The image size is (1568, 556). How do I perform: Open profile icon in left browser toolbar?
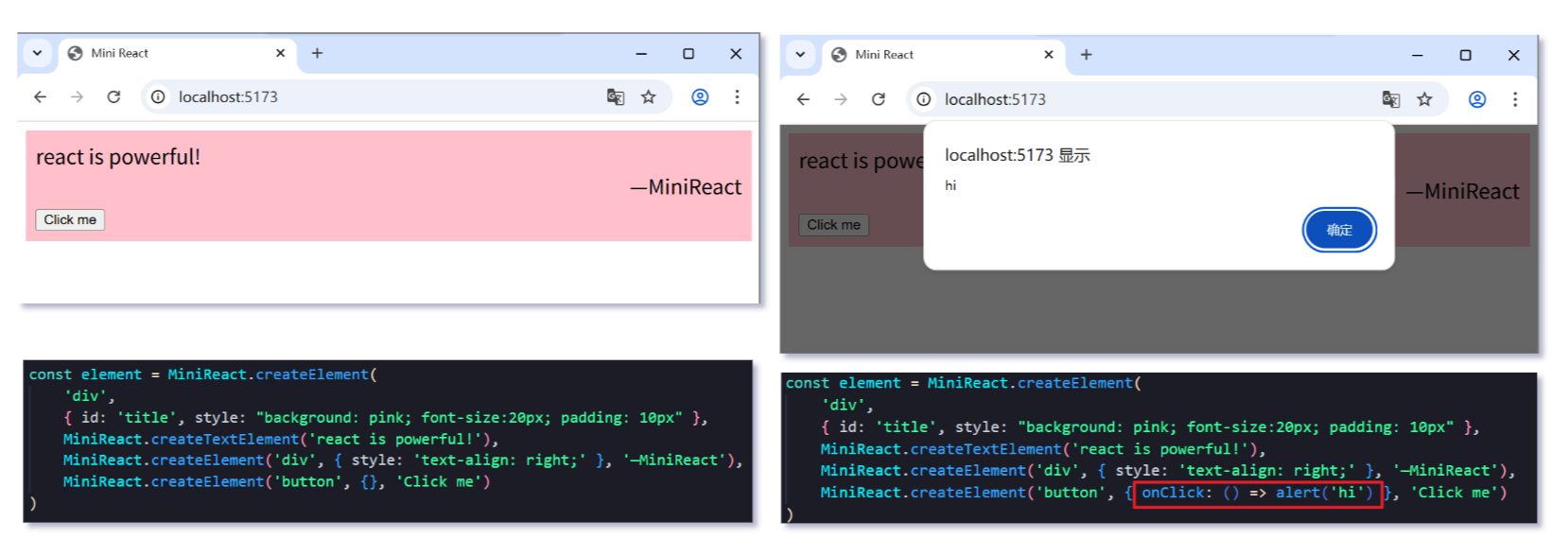coord(700,96)
